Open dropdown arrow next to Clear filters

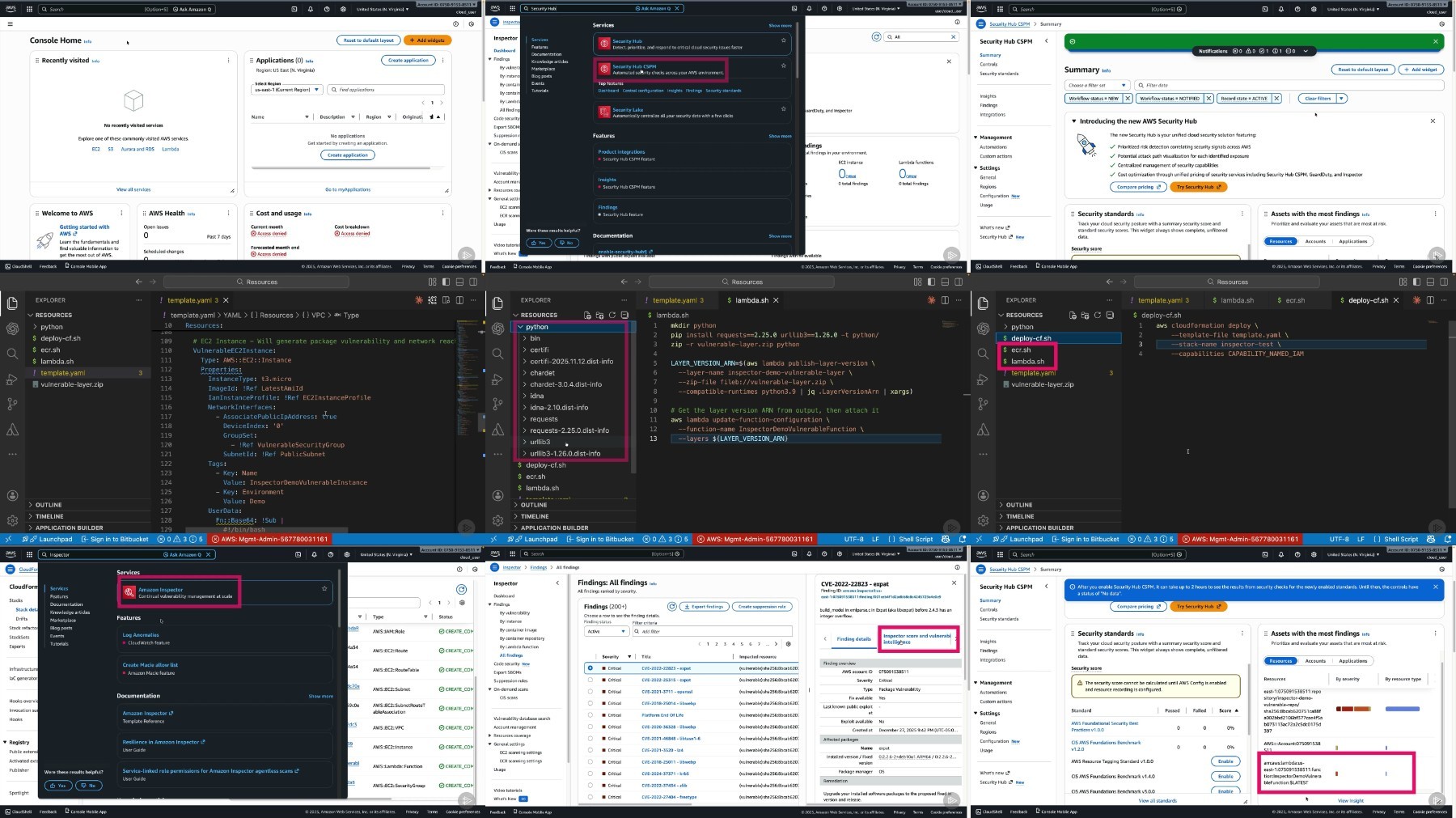[x=1341, y=98]
